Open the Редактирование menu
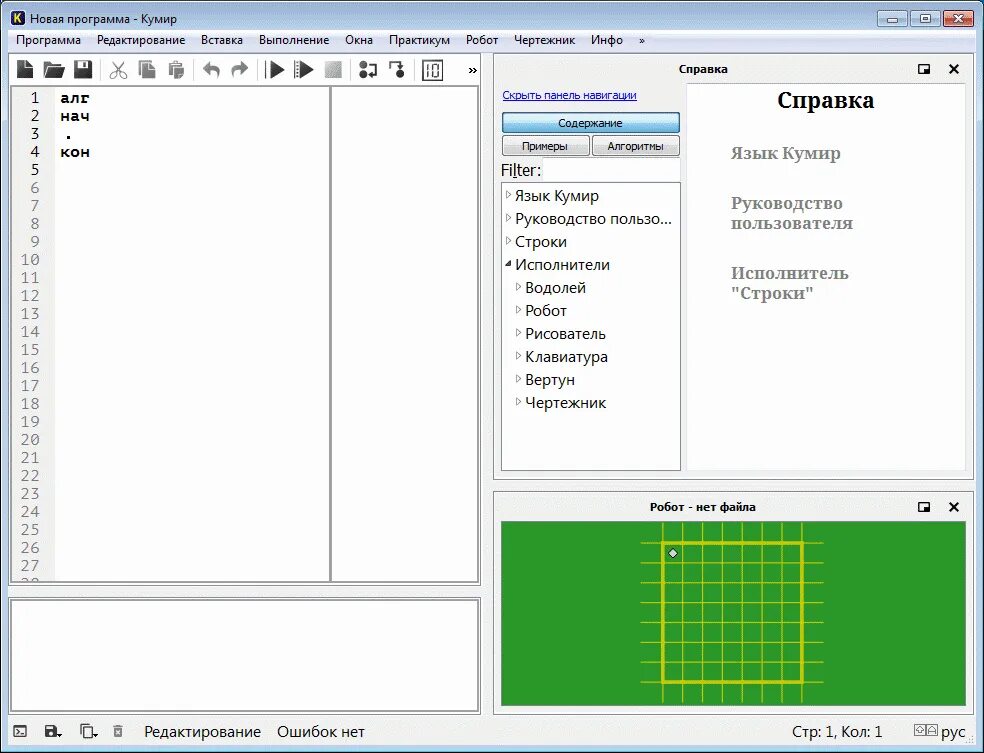 [141, 40]
